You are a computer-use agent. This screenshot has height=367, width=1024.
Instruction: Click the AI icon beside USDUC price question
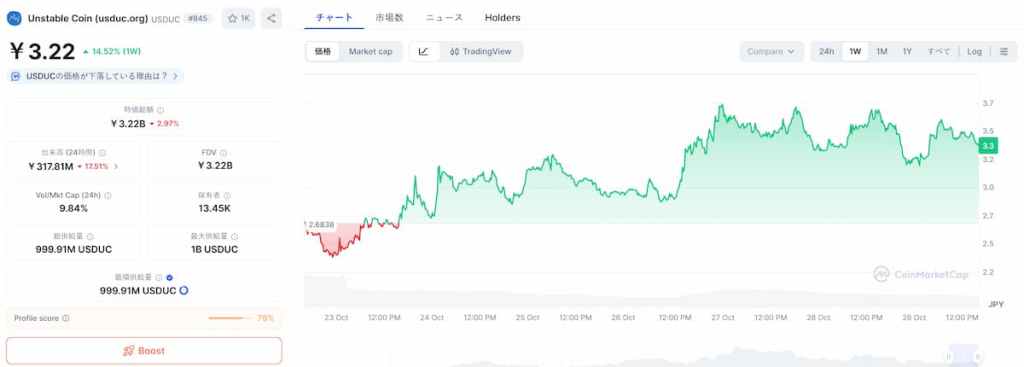pos(16,76)
